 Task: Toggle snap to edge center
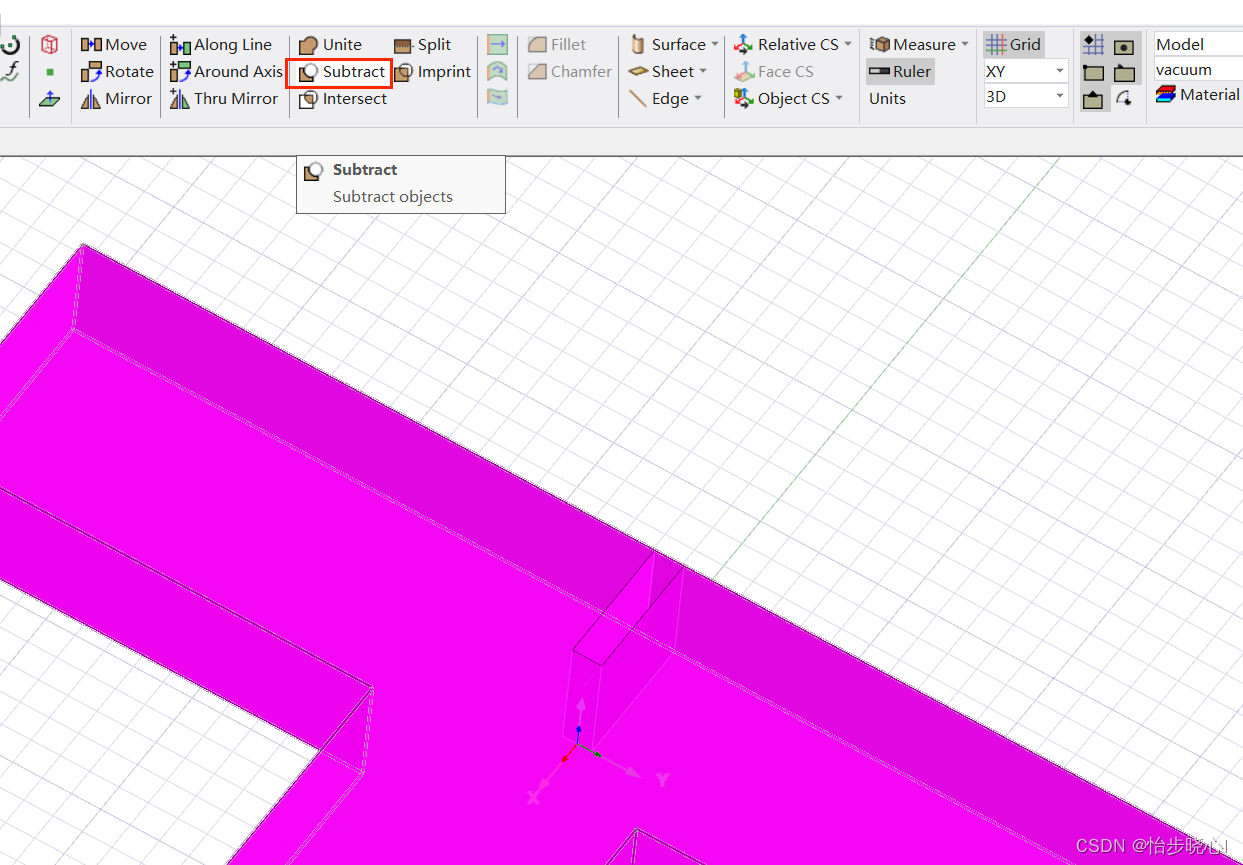point(1125,72)
